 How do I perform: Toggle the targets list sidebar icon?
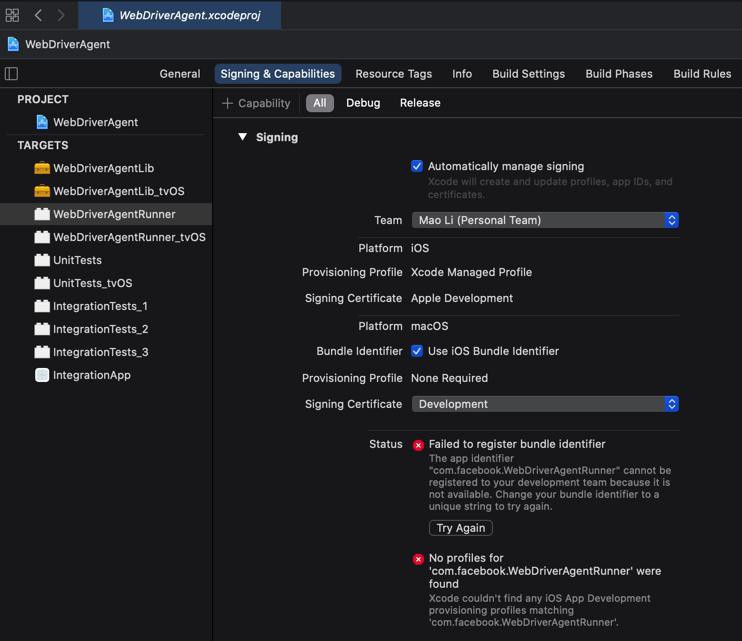tap(11, 74)
